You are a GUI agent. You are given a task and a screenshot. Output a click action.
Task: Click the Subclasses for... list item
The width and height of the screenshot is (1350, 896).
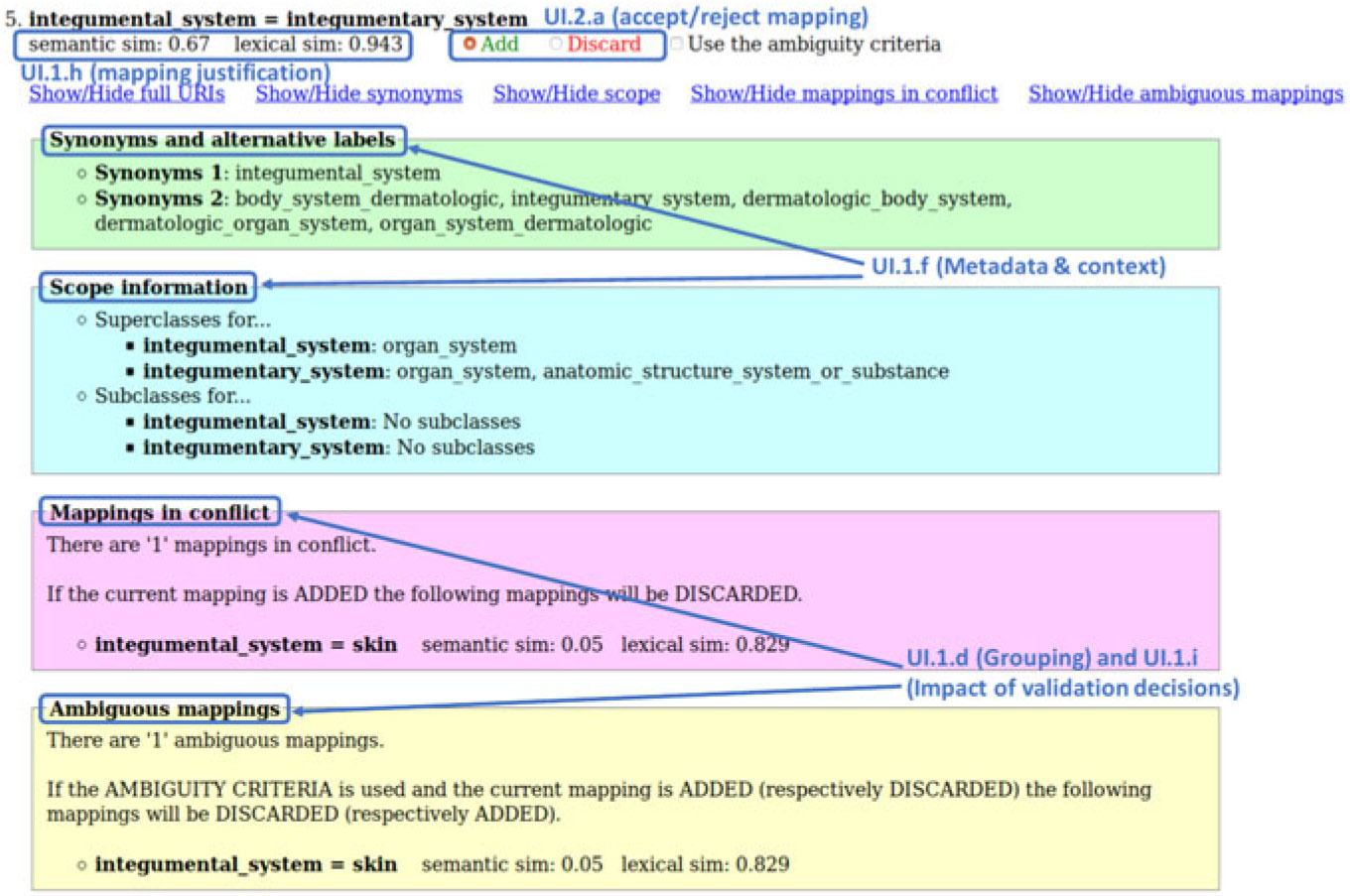[172, 396]
